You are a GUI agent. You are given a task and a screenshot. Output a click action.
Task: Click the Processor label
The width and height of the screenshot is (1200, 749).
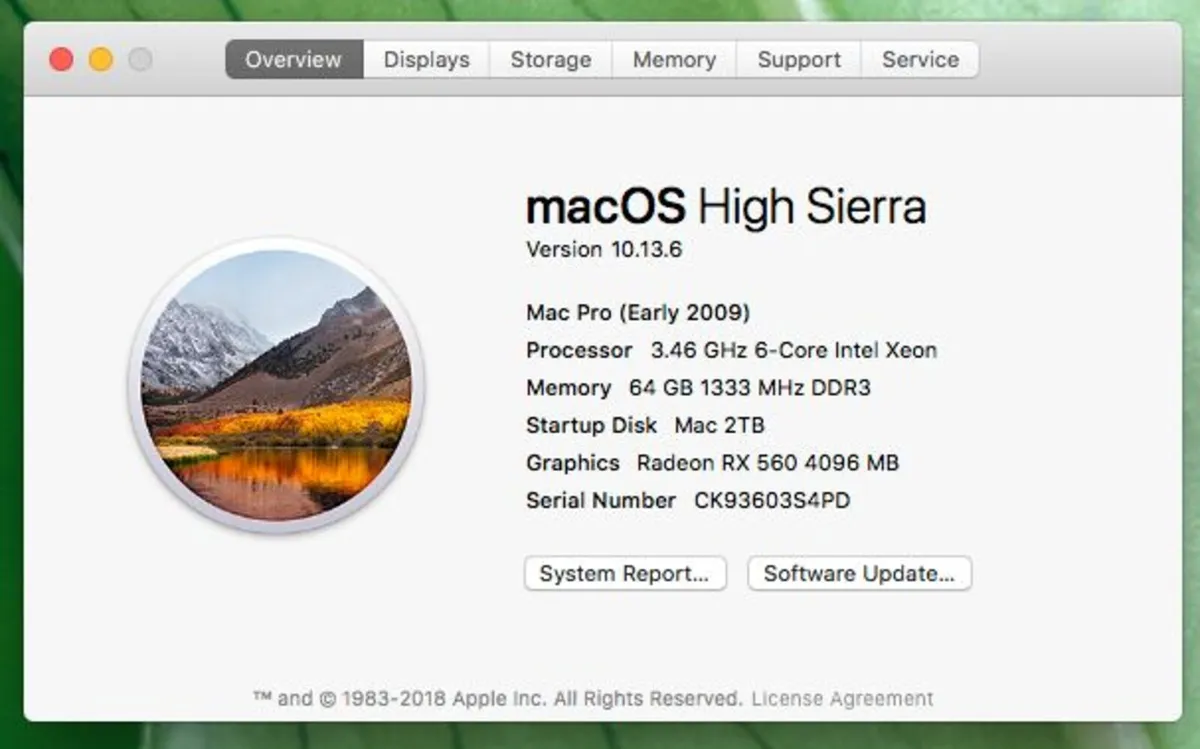(579, 351)
